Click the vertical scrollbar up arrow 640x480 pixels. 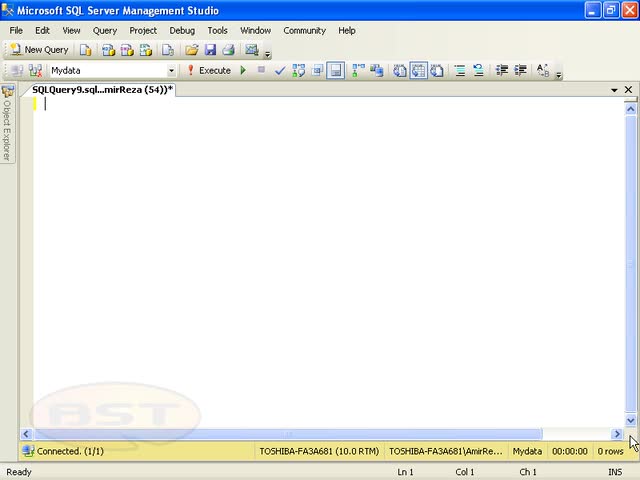point(631,109)
